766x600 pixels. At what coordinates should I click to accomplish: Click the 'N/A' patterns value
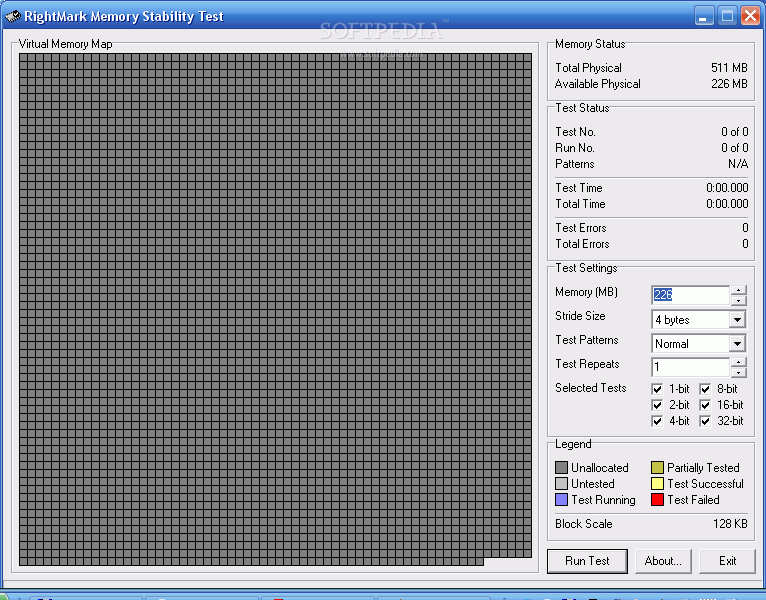click(738, 164)
